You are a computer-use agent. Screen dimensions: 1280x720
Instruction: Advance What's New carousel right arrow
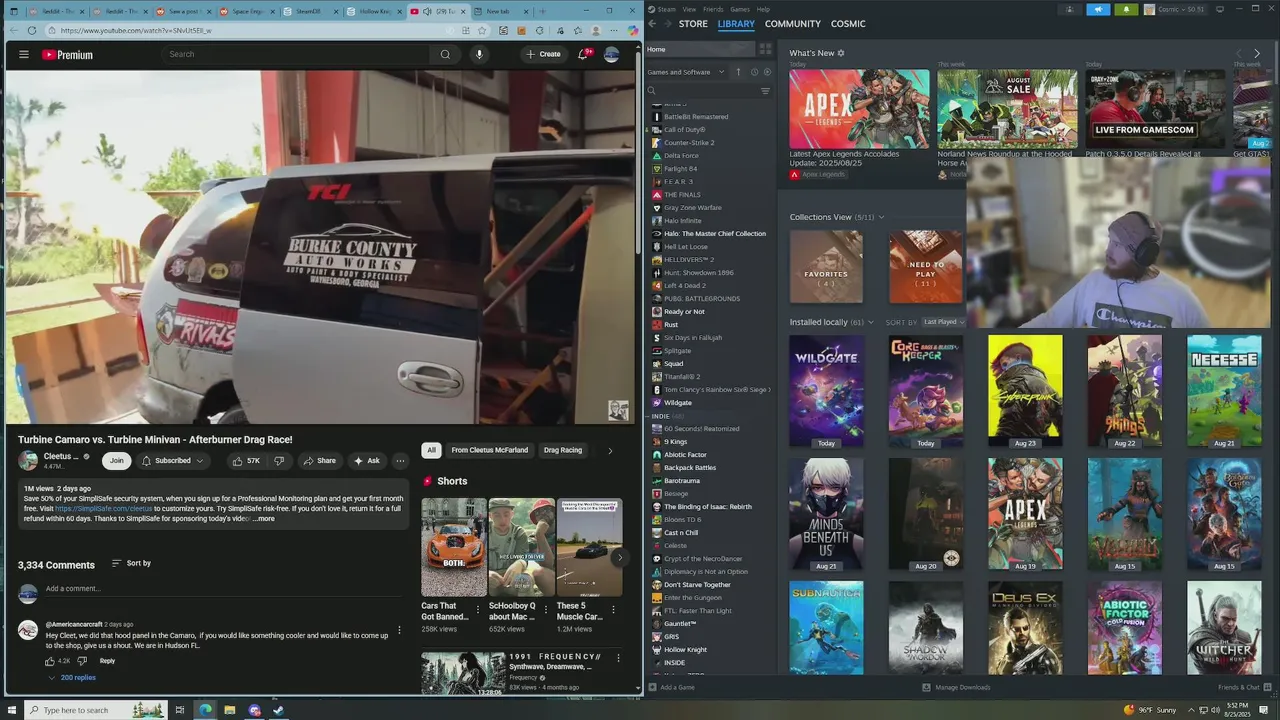1257,53
